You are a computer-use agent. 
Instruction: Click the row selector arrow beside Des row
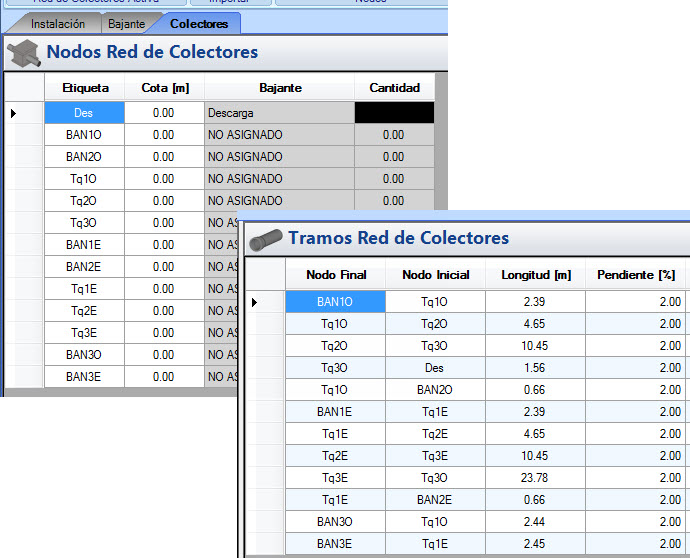pos(14,113)
